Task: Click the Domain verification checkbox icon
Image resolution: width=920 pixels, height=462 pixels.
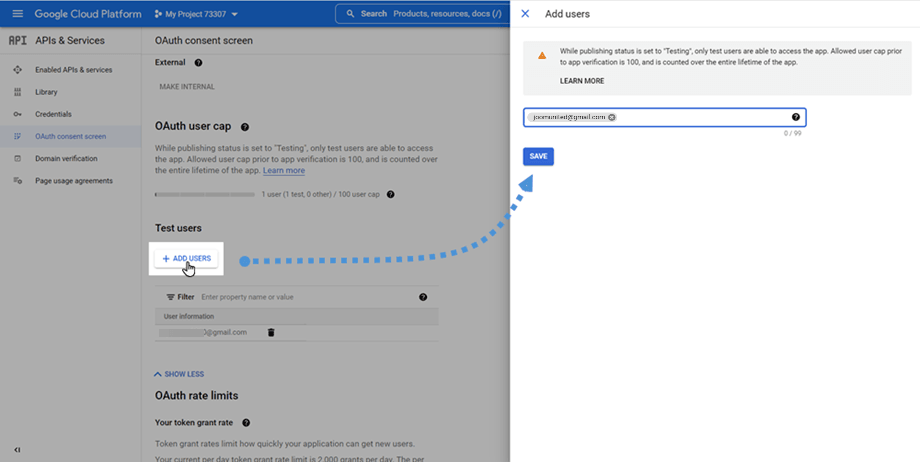Action: coord(18,159)
